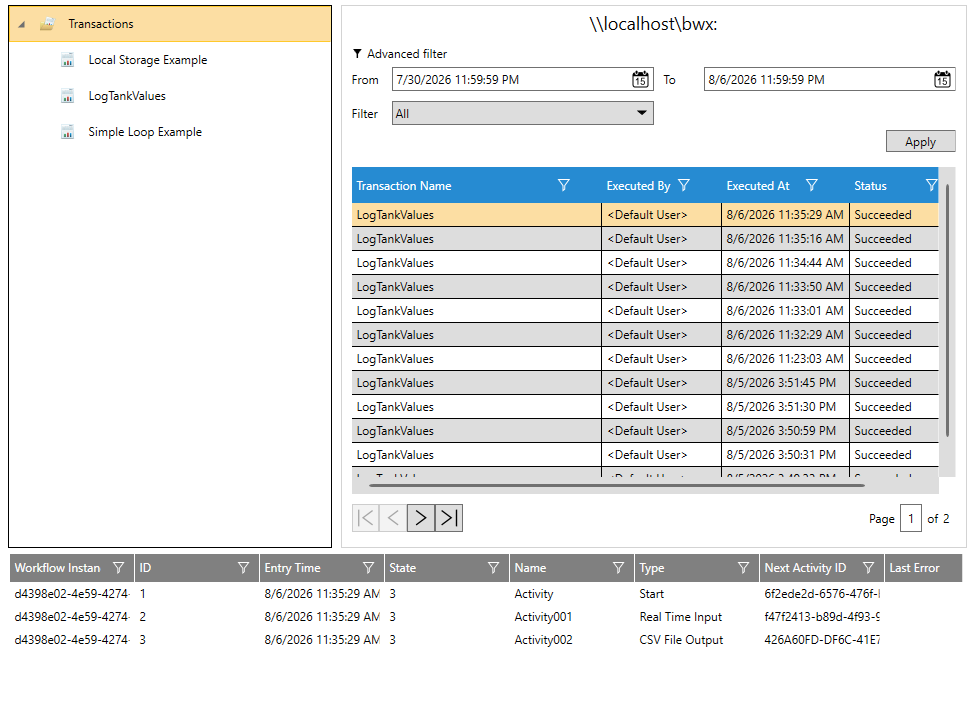
Task: Sort by Entry Time column header
Action: point(292,568)
